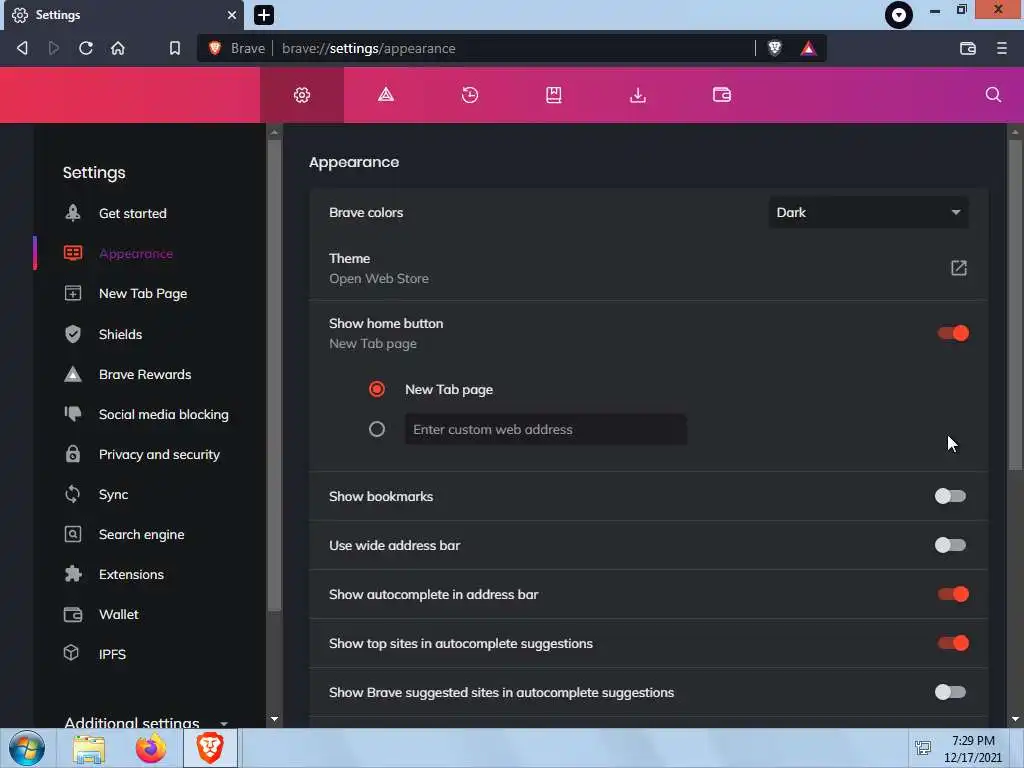This screenshot has width=1024, height=768.
Task: Click the Theme Open Web Store row
Action: [x=648, y=268]
